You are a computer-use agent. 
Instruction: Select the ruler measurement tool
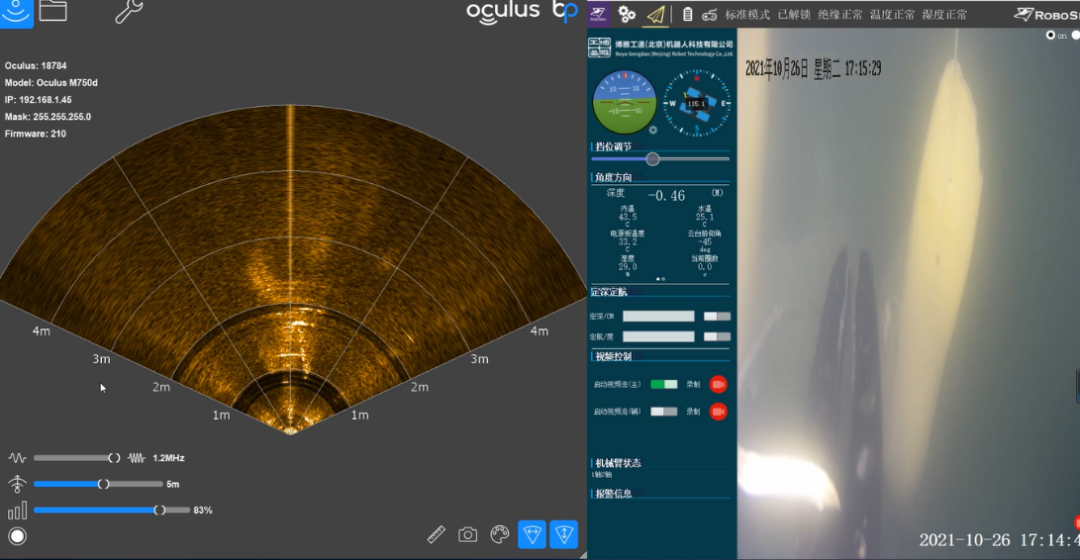coord(436,535)
